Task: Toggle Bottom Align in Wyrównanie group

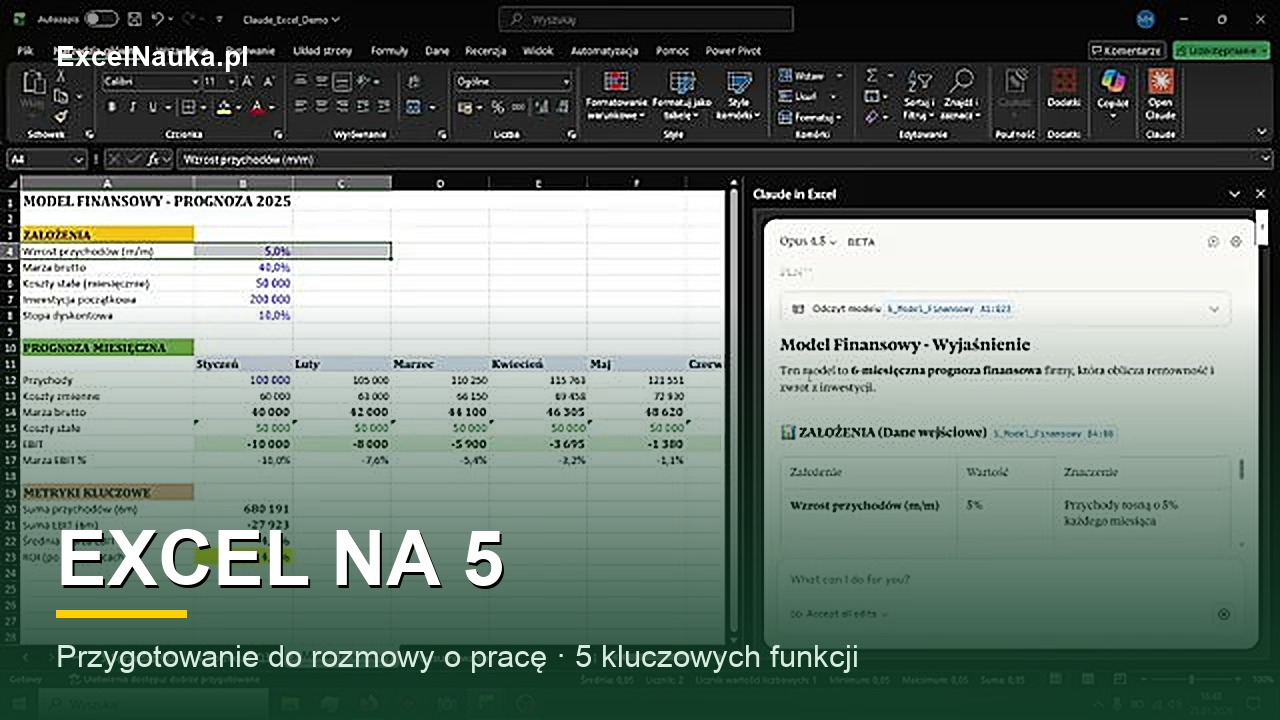Action: tap(344, 81)
